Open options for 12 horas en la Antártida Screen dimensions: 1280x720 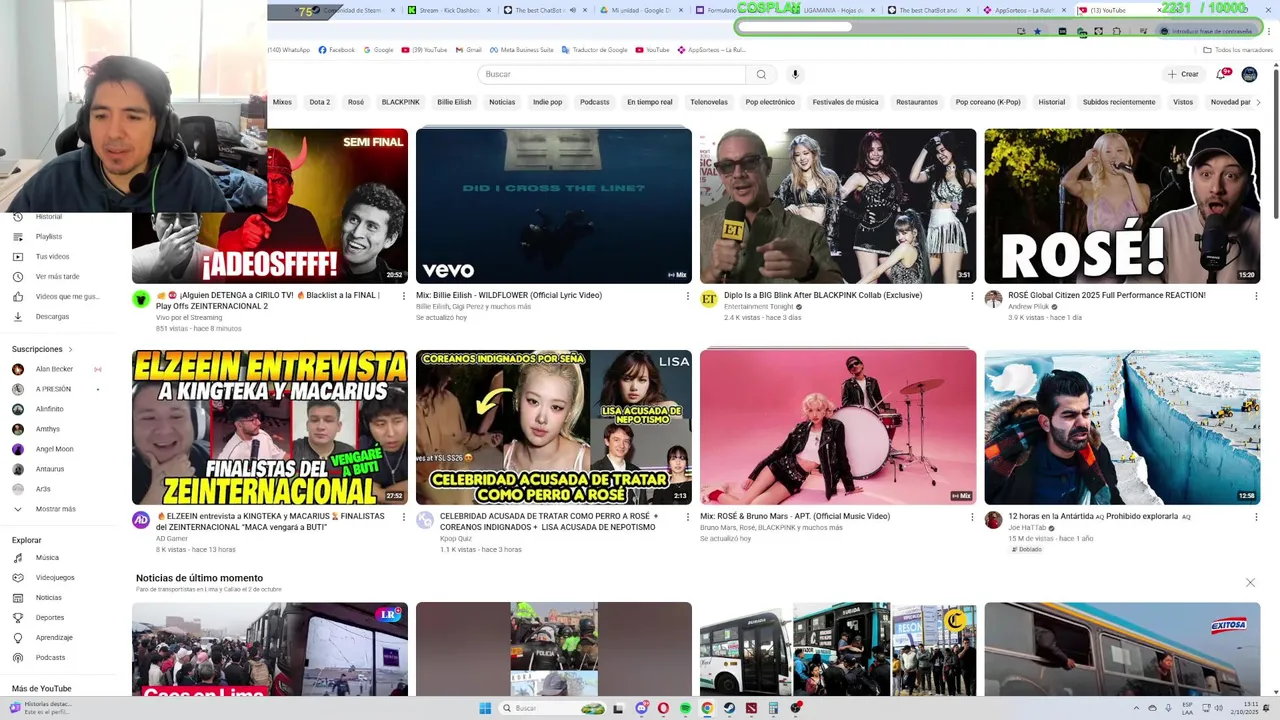(x=1256, y=517)
